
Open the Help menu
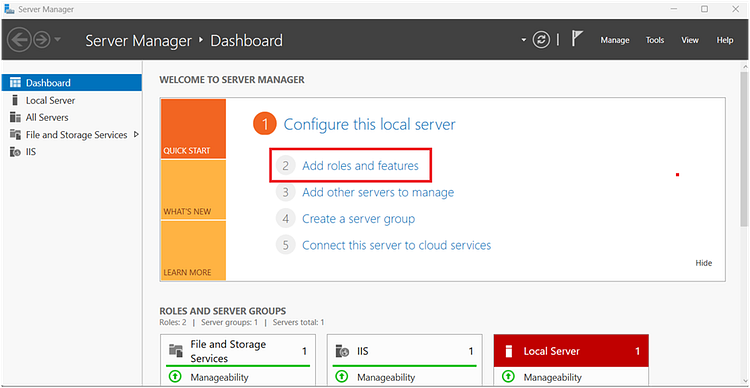[725, 40]
